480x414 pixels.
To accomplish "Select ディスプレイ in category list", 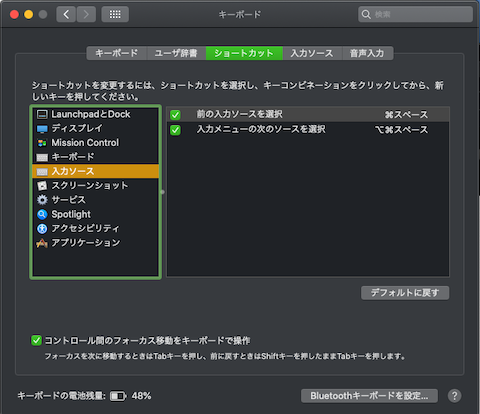I will [96, 129].
